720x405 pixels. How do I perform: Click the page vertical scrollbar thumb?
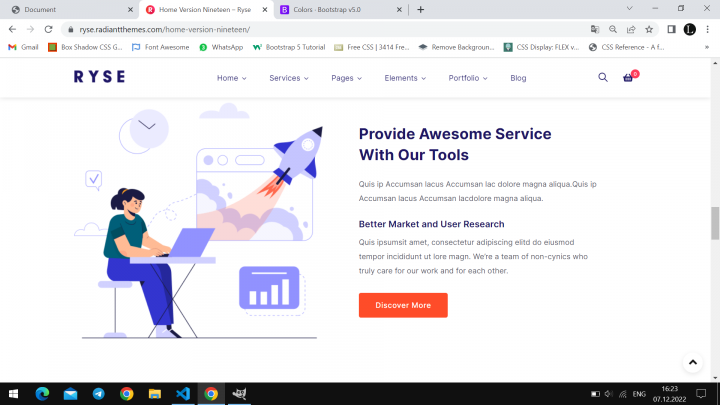click(x=715, y=223)
